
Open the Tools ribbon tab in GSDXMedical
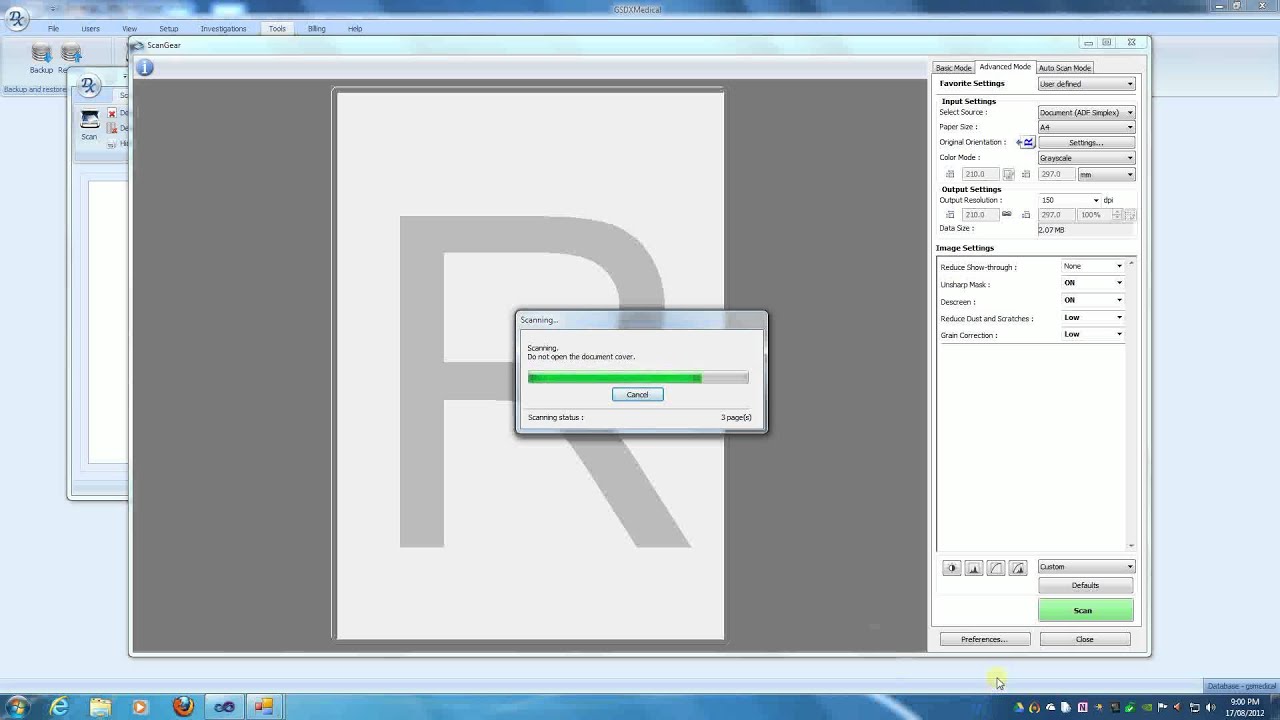tap(277, 28)
